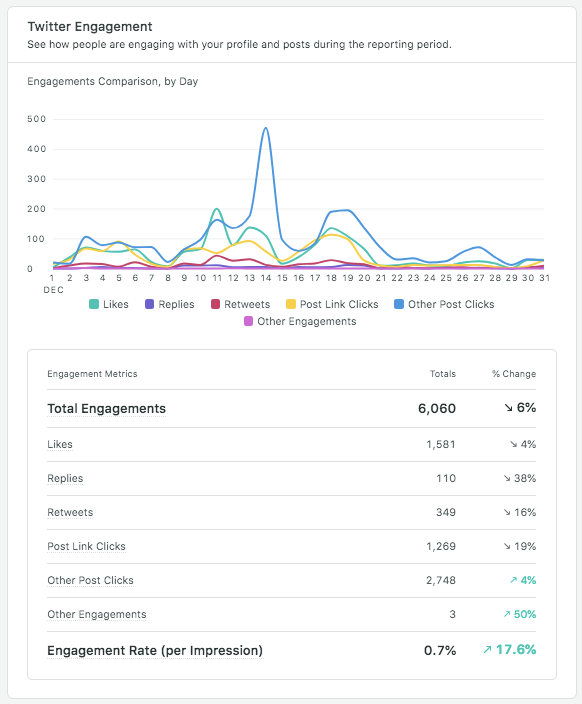The height and width of the screenshot is (704, 582).
Task: Click the Retweets metric row label
Action: pyautogui.click(x=70, y=512)
